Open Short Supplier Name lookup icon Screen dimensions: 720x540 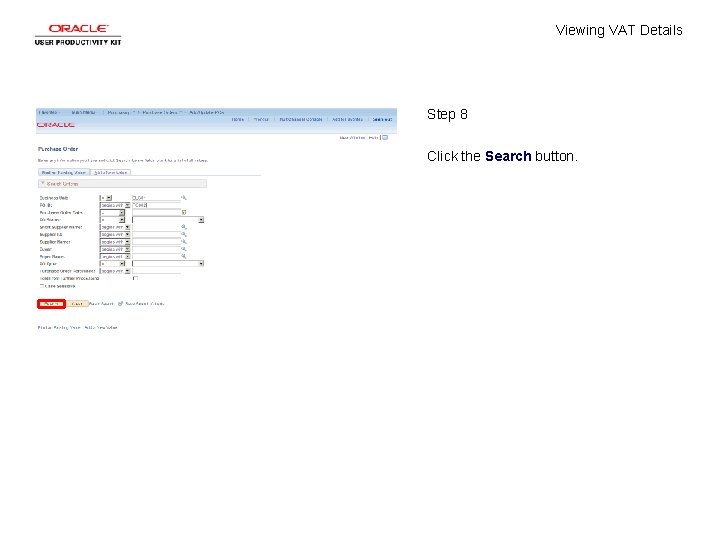coord(184,227)
